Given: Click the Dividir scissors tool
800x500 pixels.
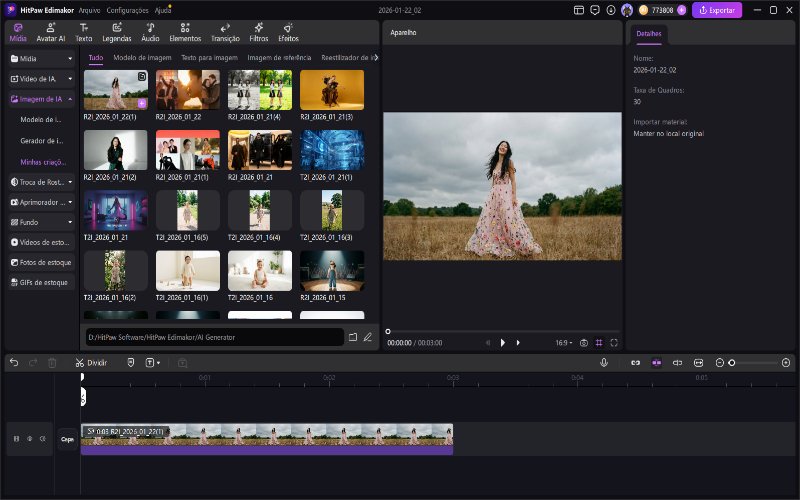Looking at the screenshot, I should pyautogui.click(x=90, y=362).
